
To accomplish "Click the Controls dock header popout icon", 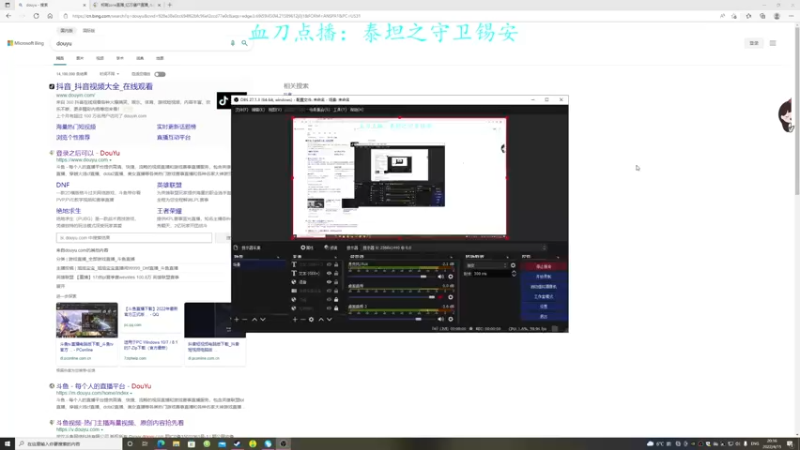I will (558, 257).
